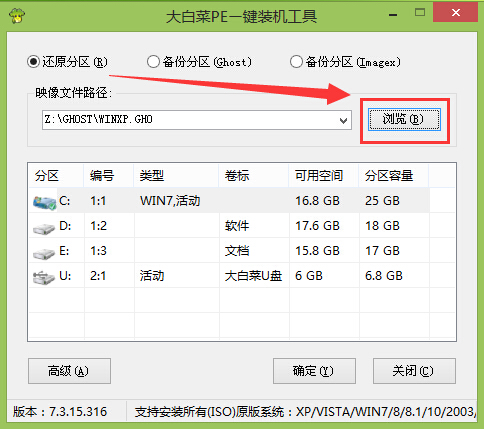Click the Dabaicai mascot icon in title bar
Viewport: 484px width, 429px height.
pyautogui.click(x=17, y=15)
